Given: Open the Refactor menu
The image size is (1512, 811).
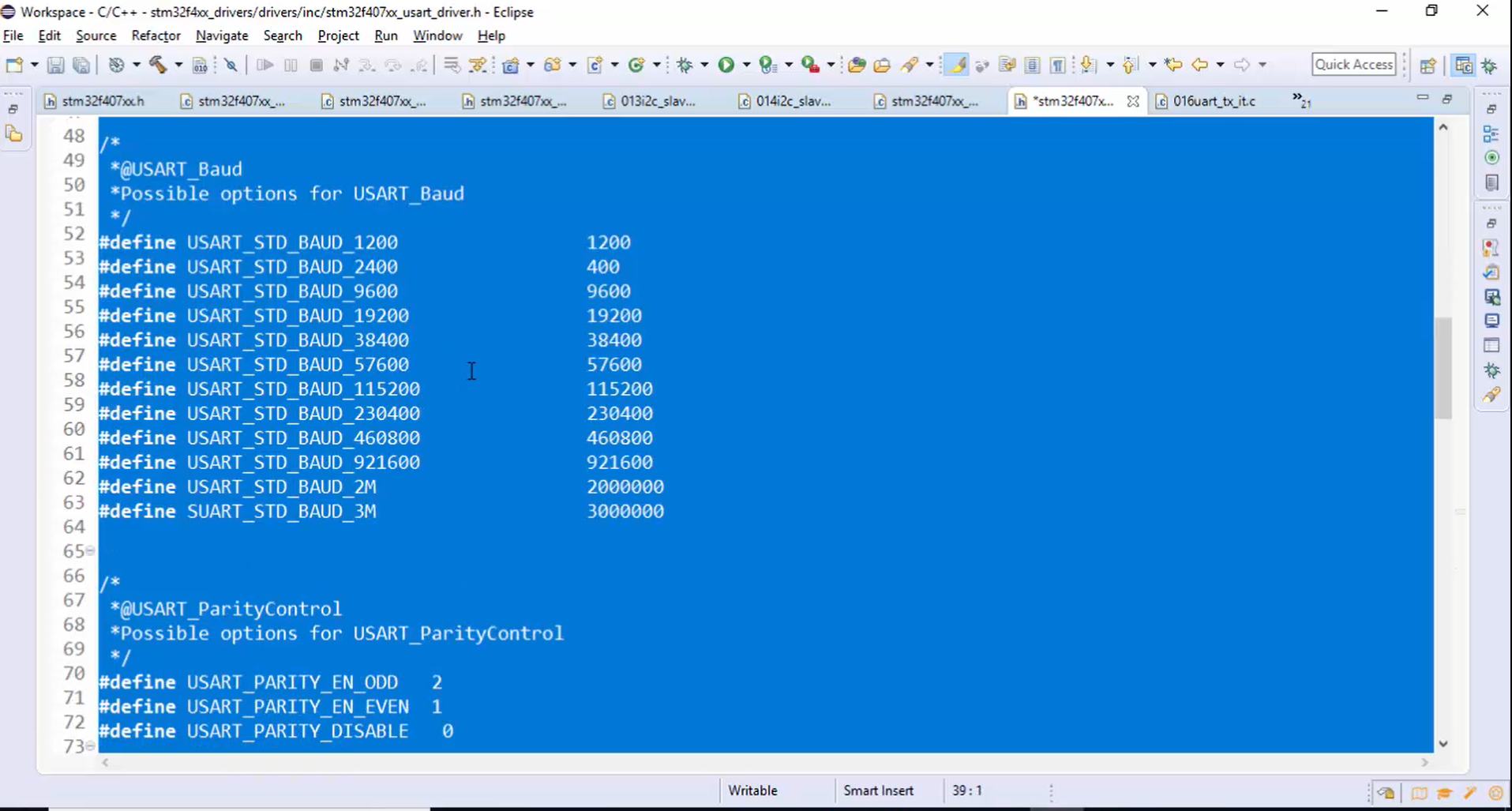Looking at the screenshot, I should [156, 36].
